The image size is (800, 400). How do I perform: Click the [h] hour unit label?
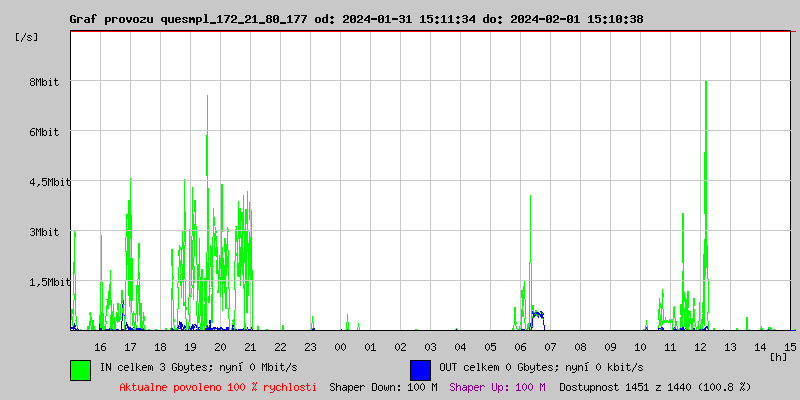click(778, 356)
